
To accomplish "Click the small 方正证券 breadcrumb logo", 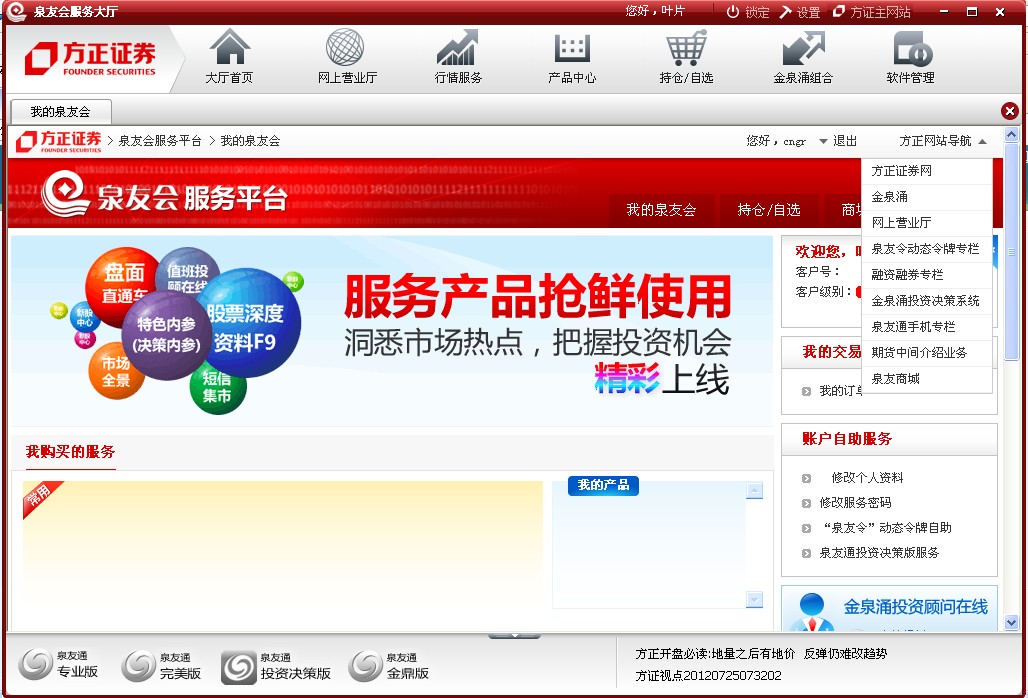I will [x=59, y=141].
